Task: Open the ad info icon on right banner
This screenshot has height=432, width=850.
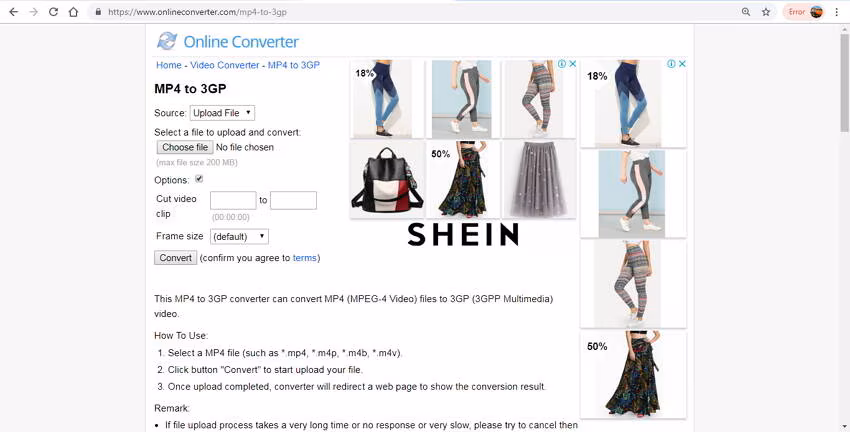Action: pos(671,64)
